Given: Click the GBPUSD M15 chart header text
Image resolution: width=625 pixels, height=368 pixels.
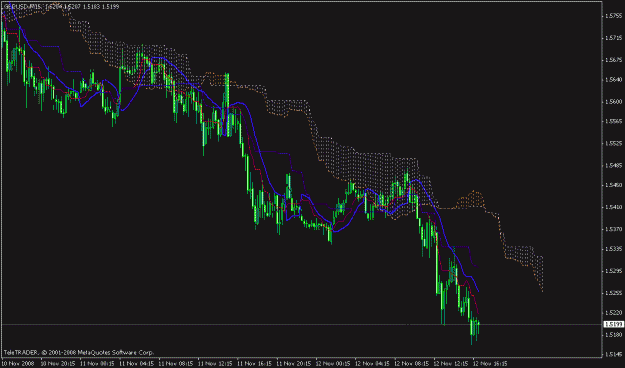Looking at the screenshot, I should pyautogui.click(x=61, y=7).
